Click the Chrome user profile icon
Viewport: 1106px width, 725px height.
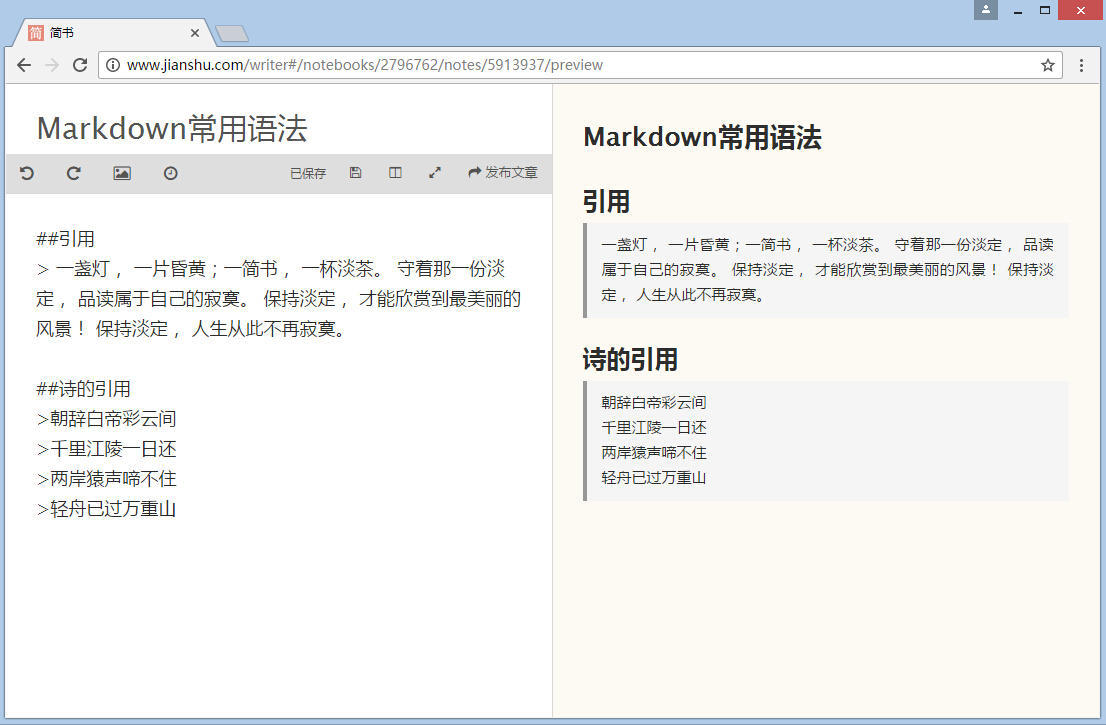(985, 10)
